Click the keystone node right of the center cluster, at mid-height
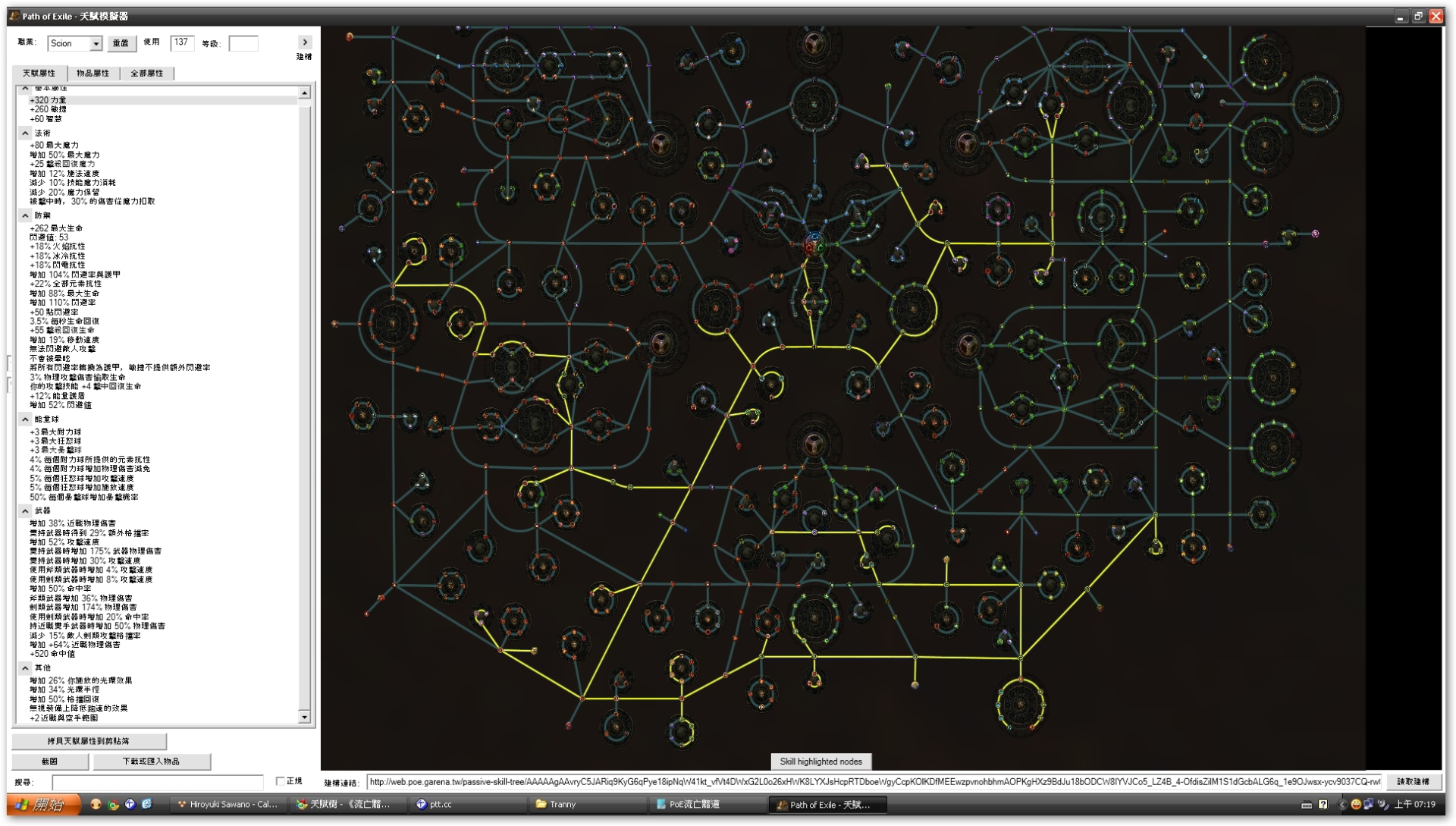The height and width of the screenshot is (826, 1456). click(967, 345)
